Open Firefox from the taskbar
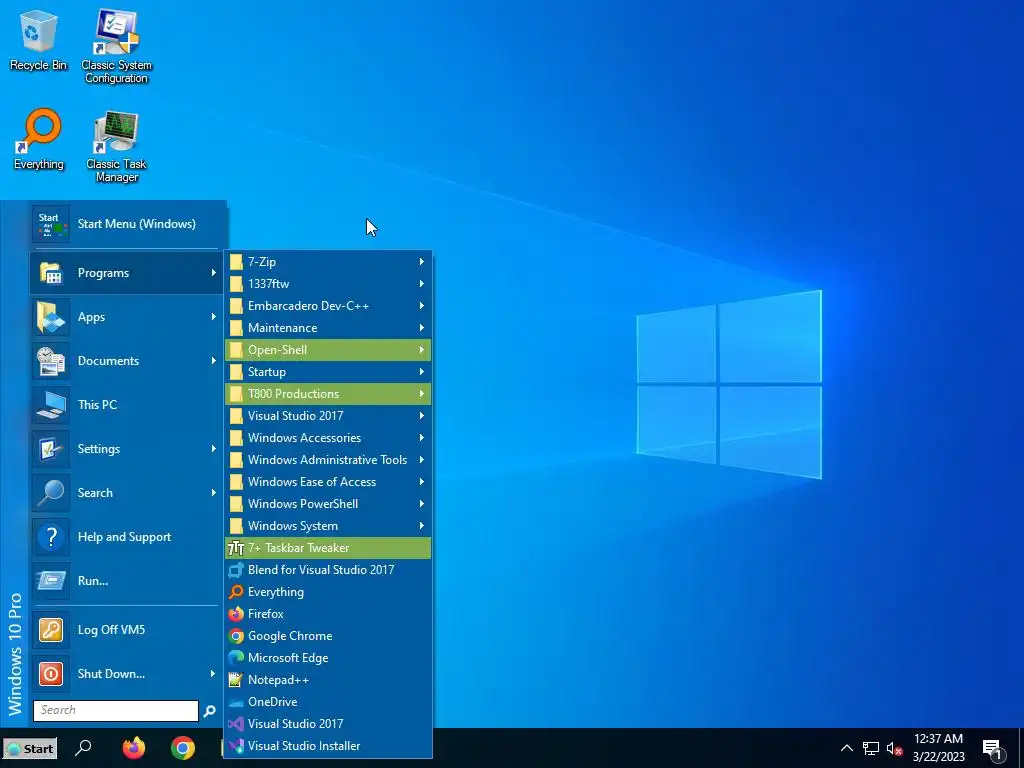Image resolution: width=1024 pixels, height=768 pixels. pyautogui.click(x=134, y=748)
